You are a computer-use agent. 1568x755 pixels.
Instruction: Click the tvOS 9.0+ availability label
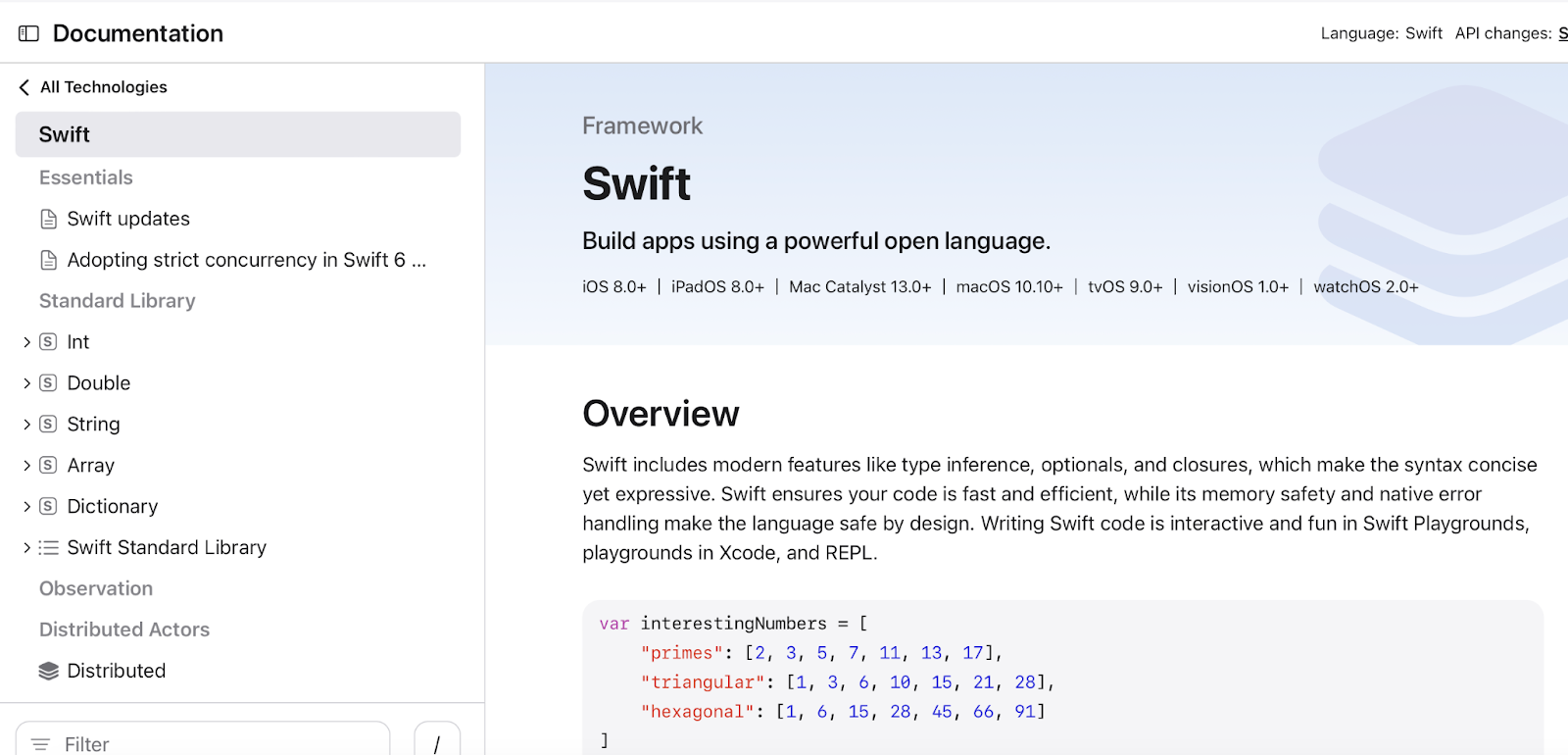pos(1125,287)
